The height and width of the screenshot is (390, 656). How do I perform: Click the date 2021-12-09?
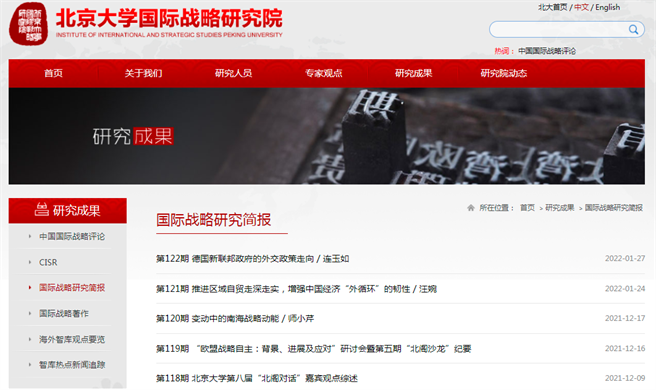(x=625, y=378)
